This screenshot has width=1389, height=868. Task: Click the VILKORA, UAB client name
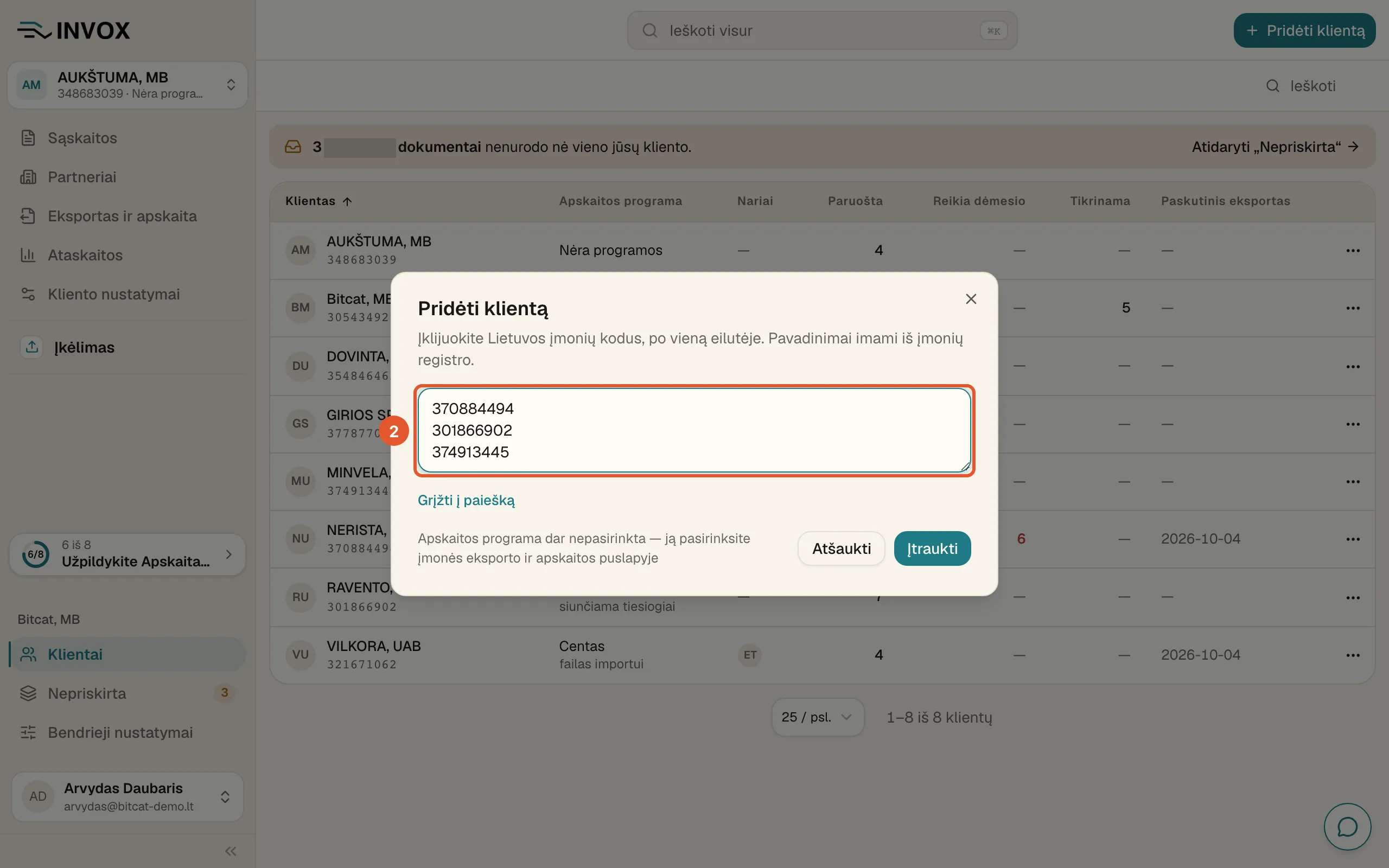[374, 646]
